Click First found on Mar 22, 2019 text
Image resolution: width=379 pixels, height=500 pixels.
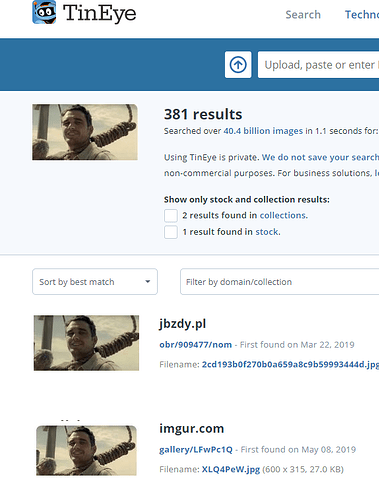click(297, 345)
